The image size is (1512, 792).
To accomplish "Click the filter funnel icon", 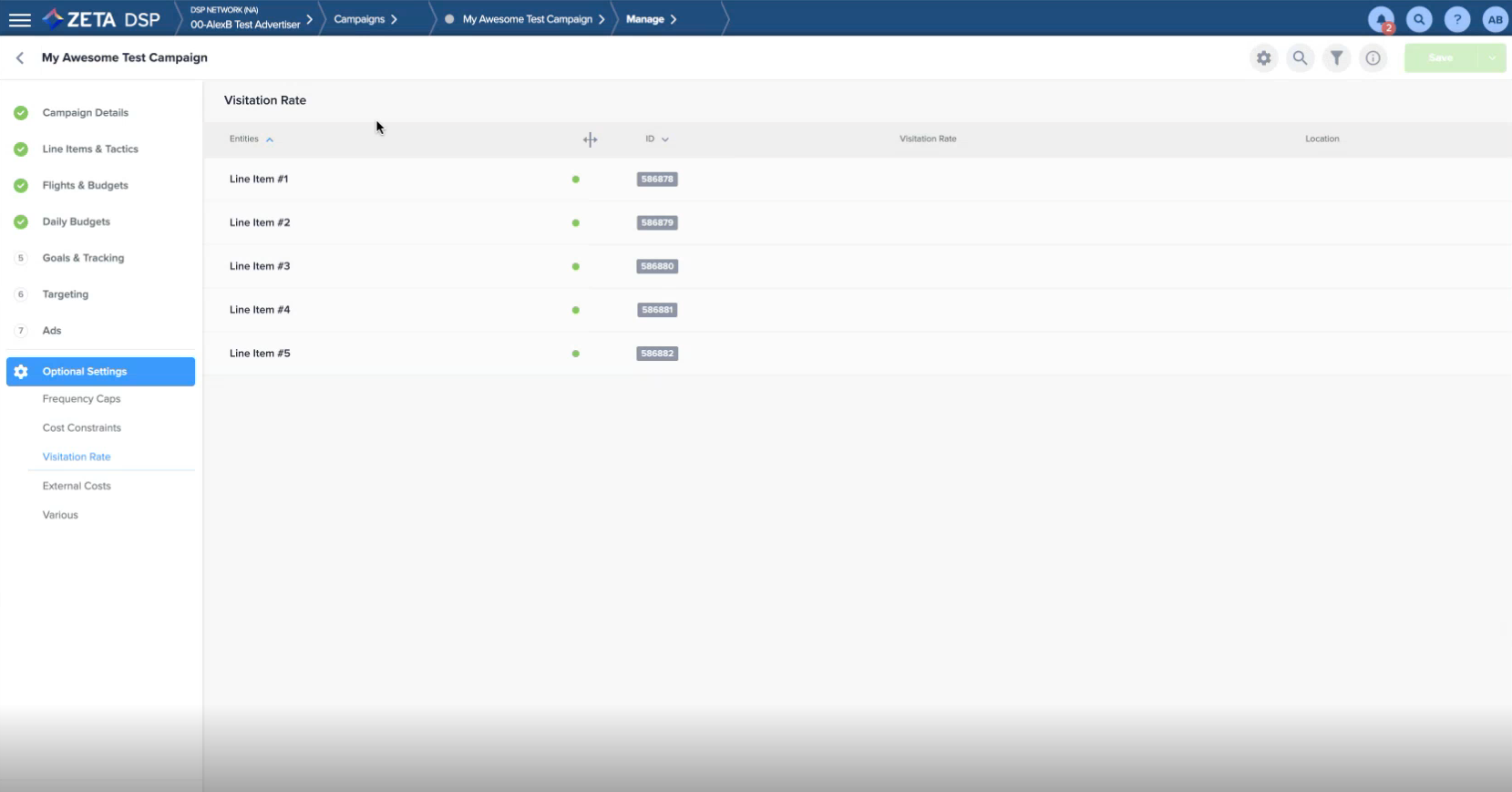I will click(1336, 58).
